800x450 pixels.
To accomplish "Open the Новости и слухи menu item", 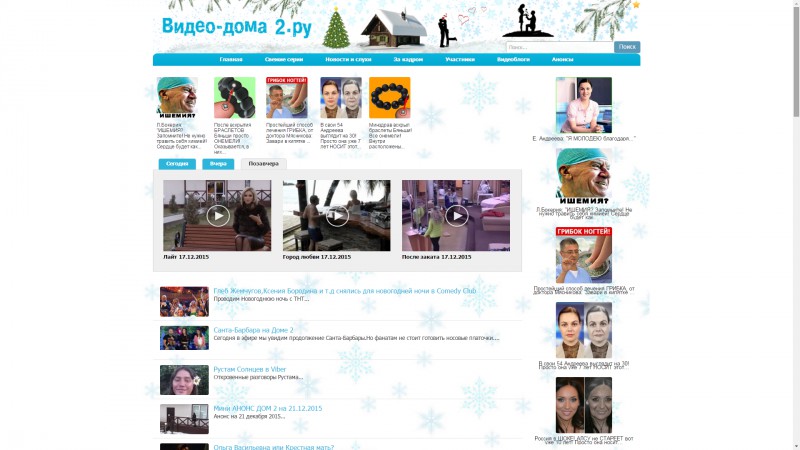I will [x=348, y=60].
